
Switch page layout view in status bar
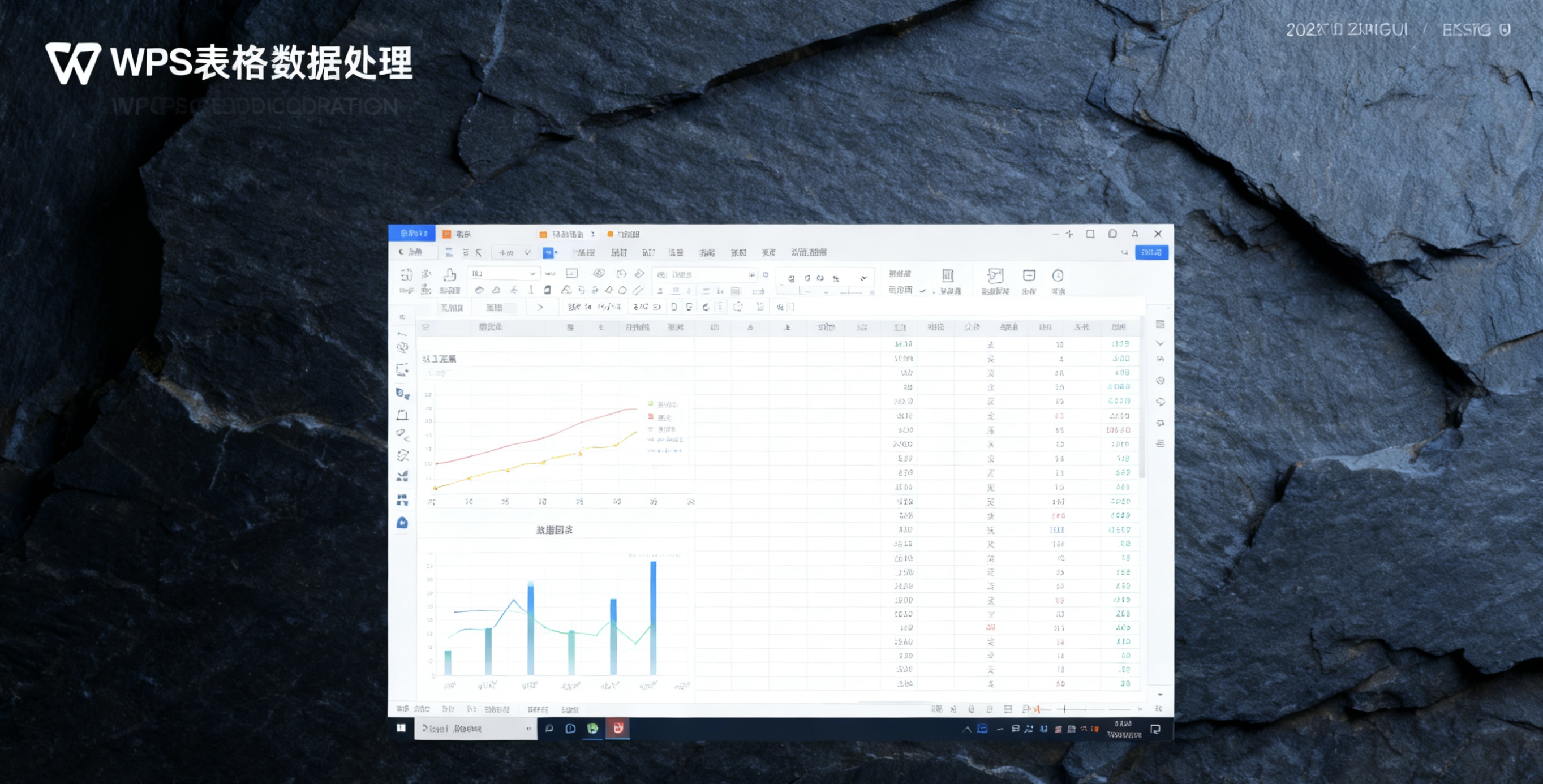click(x=1008, y=709)
